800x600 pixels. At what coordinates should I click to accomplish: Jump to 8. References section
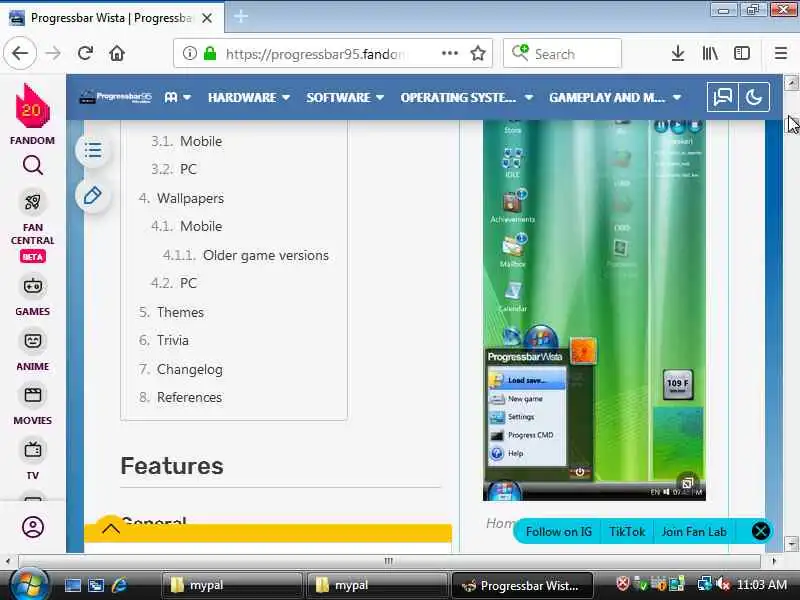(x=180, y=397)
